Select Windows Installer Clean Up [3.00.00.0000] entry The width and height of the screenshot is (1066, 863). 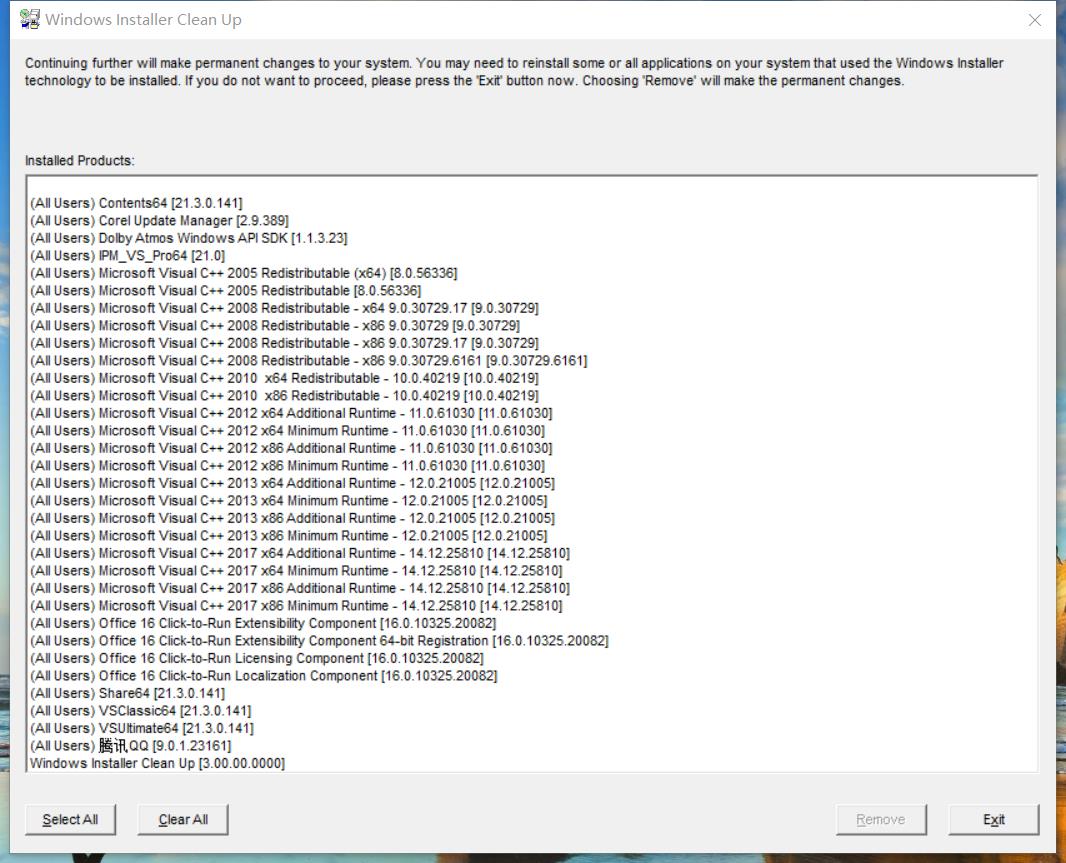coord(157,763)
